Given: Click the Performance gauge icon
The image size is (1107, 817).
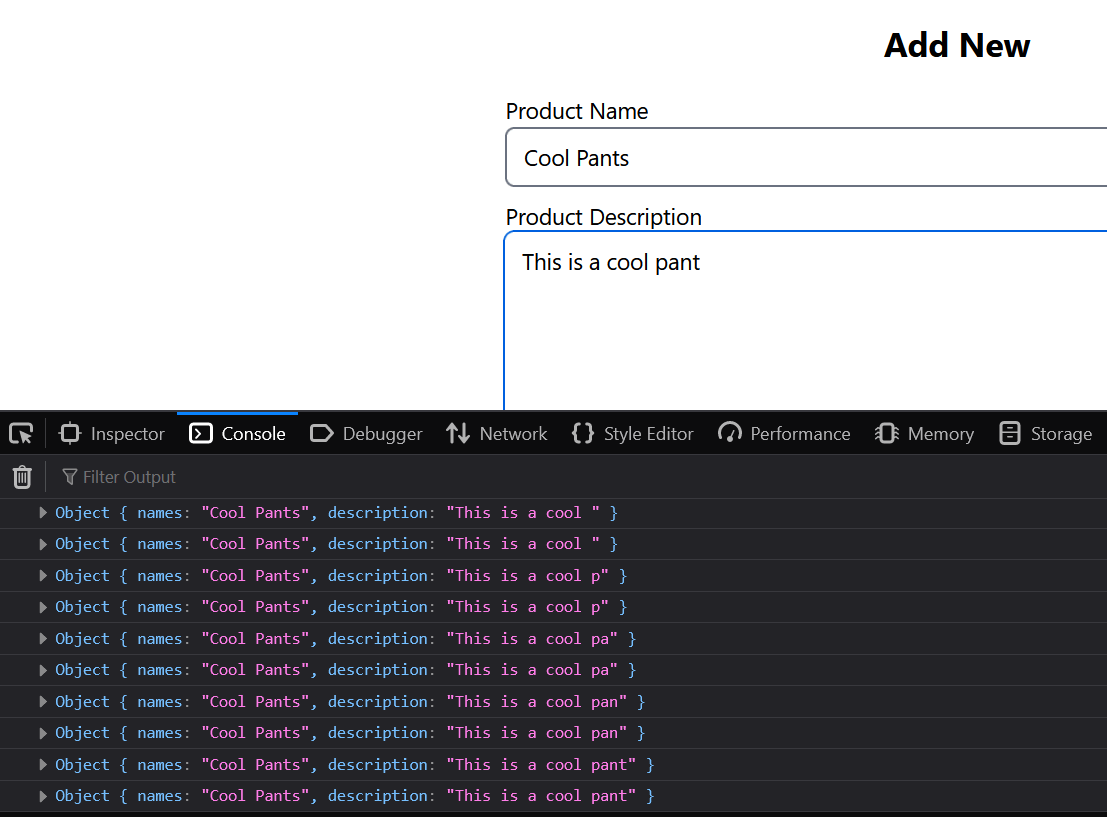Looking at the screenshot, I should click(730, 433).
